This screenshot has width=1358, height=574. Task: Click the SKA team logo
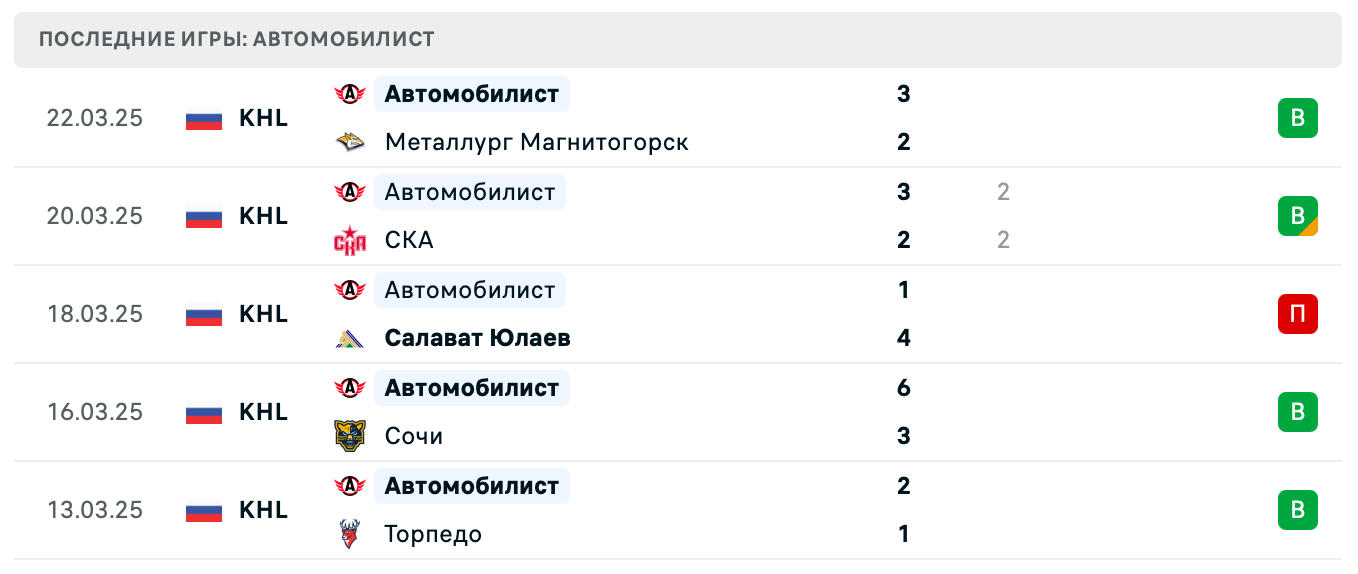pos(349,240)
